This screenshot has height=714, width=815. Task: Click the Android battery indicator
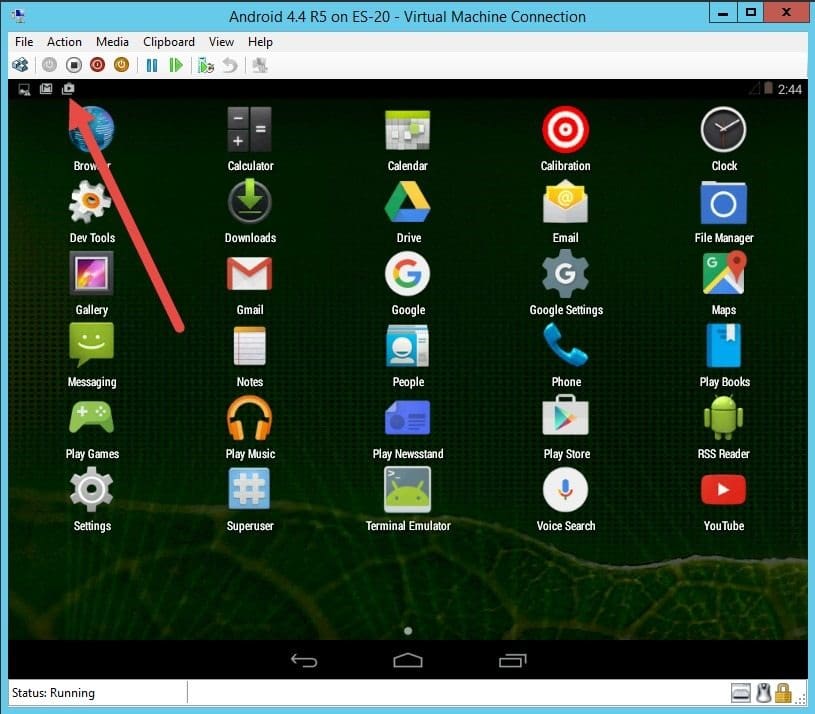coord(768,88)
